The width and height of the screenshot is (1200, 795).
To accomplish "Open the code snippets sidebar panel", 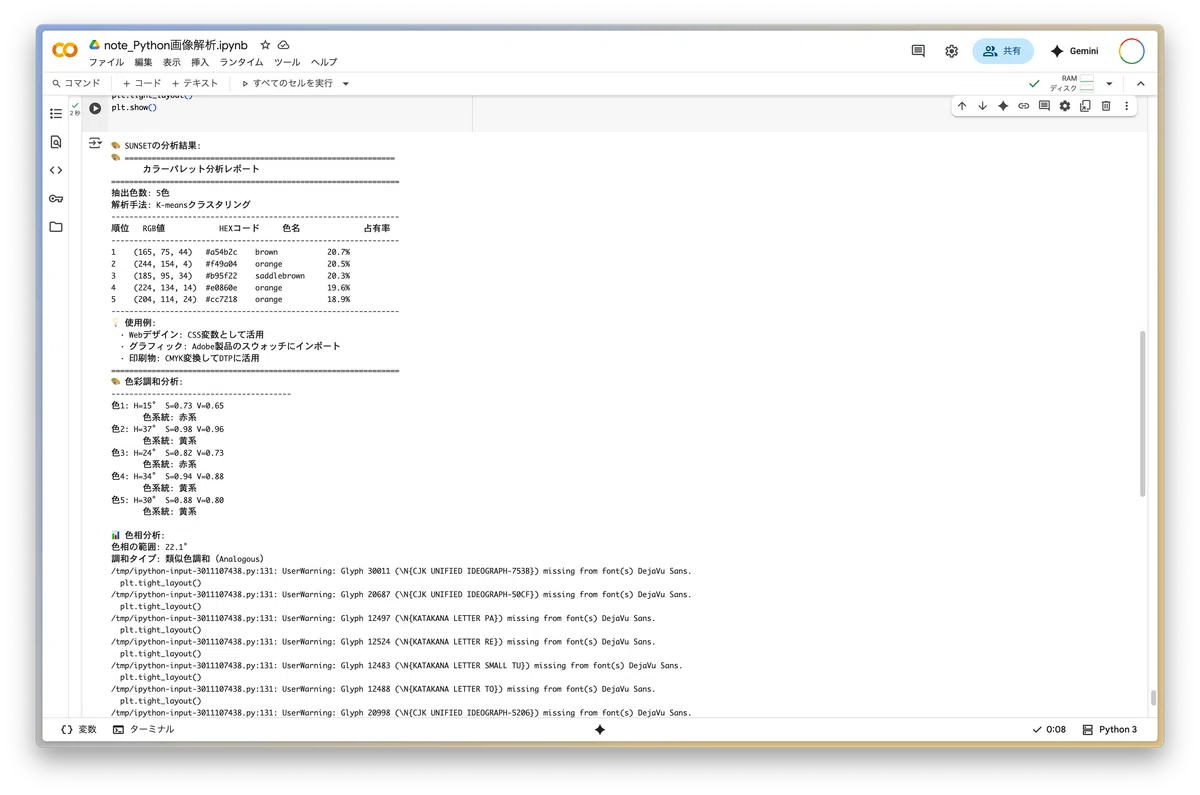I will click(x=56, y=170).
